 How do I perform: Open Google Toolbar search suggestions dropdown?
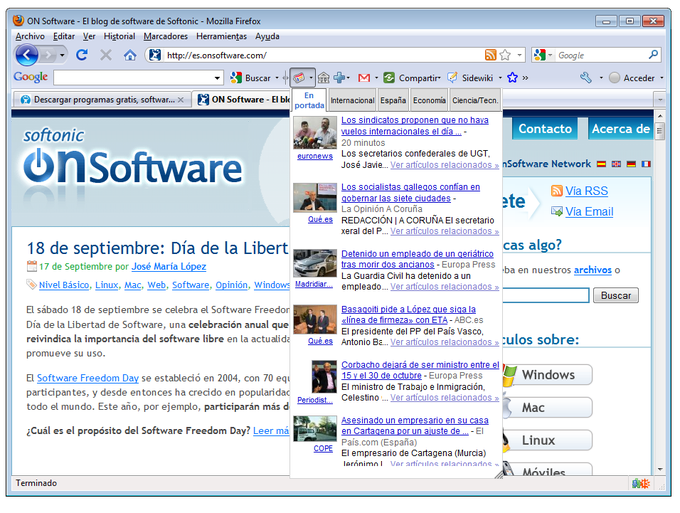pos(217,78)
